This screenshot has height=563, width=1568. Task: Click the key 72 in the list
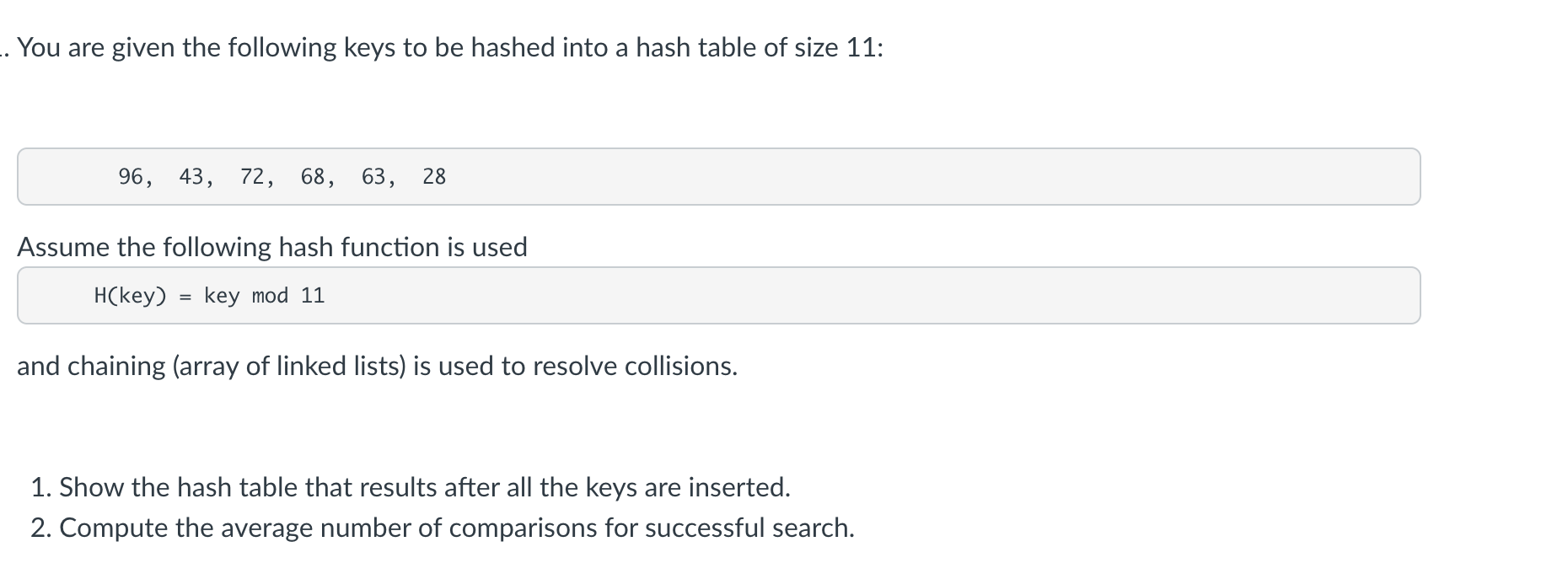tap(251, 176)
